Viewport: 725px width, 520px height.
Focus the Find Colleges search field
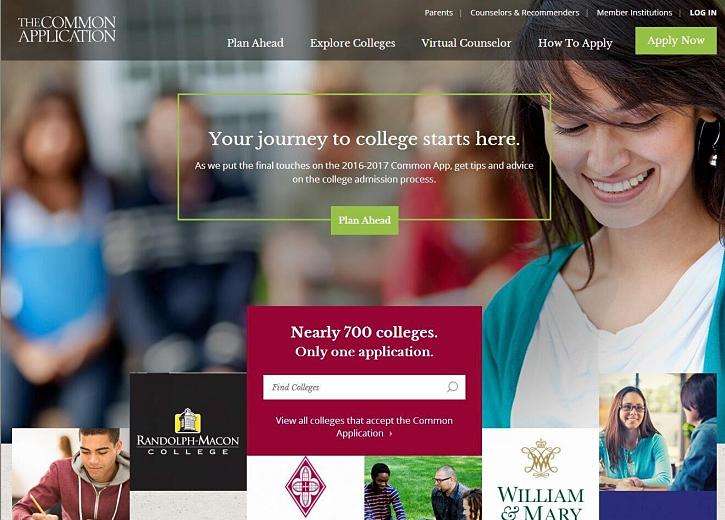(364, 387)
